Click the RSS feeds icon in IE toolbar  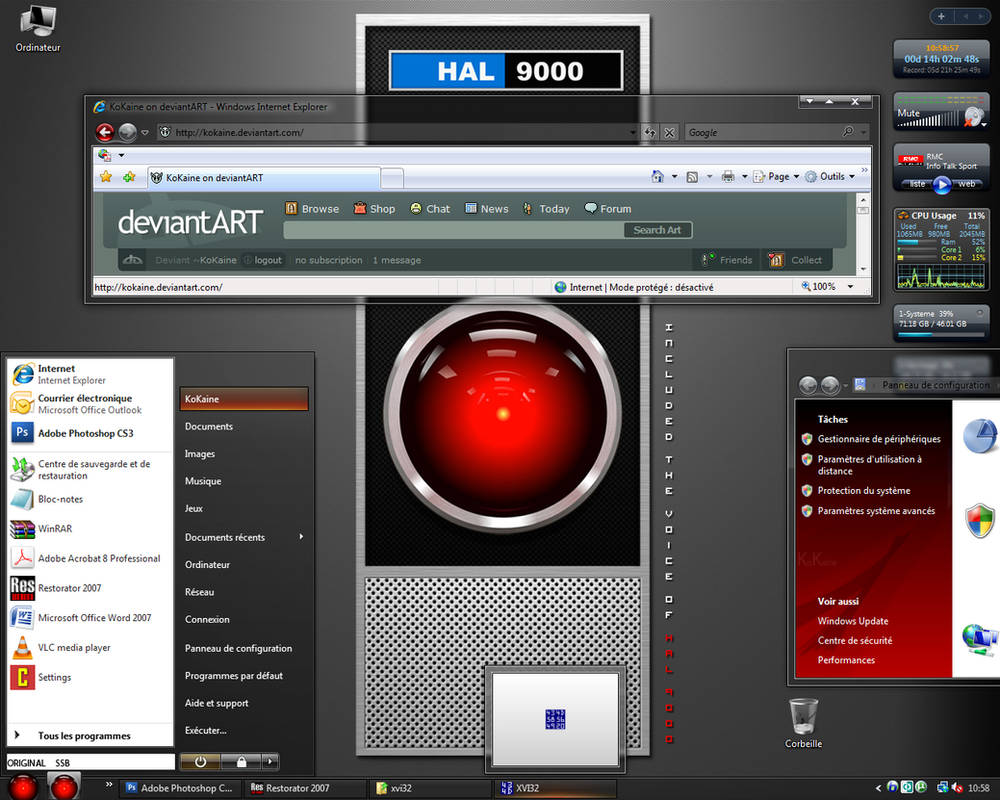(692, 177)
